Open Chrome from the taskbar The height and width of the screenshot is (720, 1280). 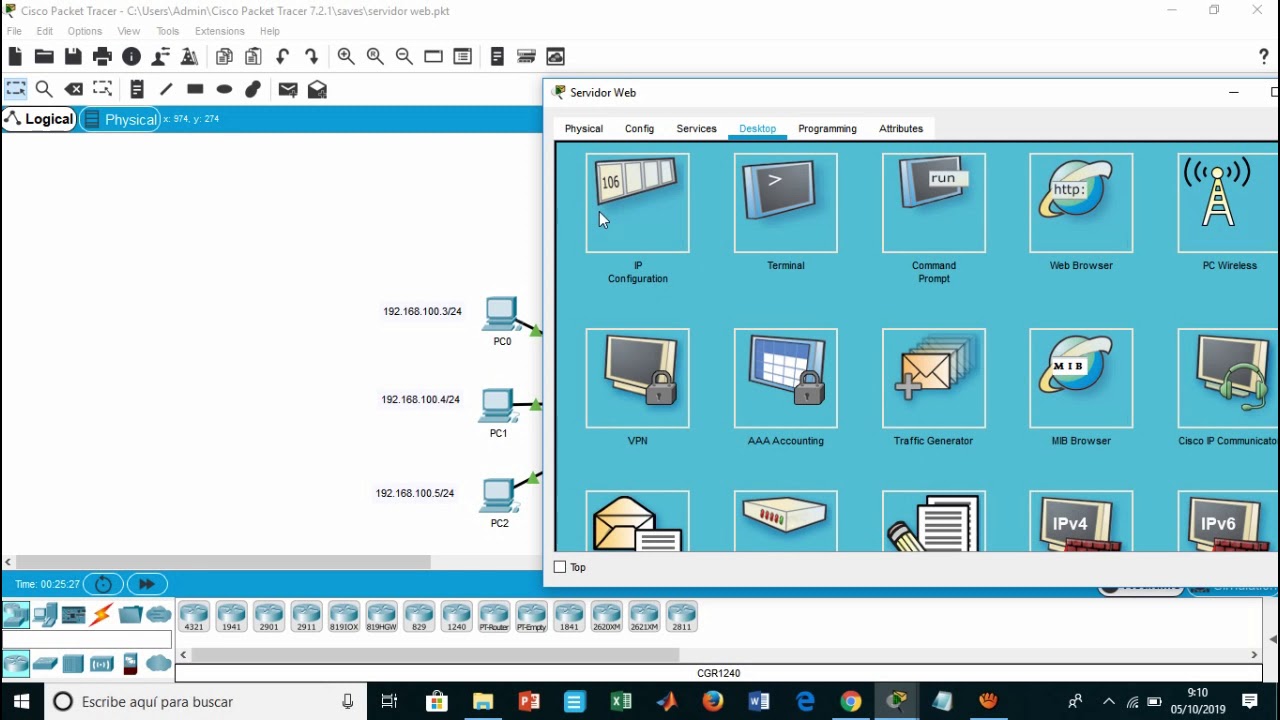click(851, 702)
